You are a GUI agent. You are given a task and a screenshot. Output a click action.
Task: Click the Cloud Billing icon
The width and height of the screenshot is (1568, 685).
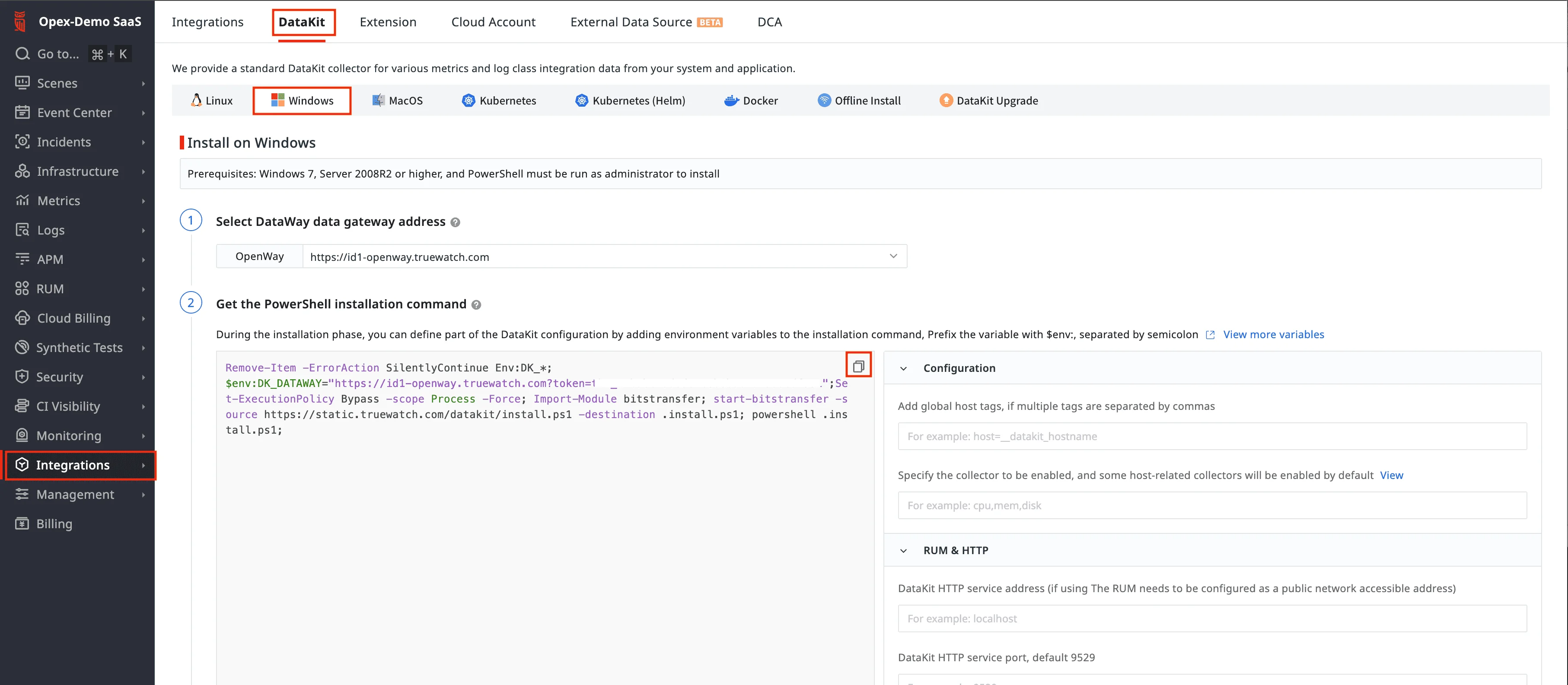[22, 318]
